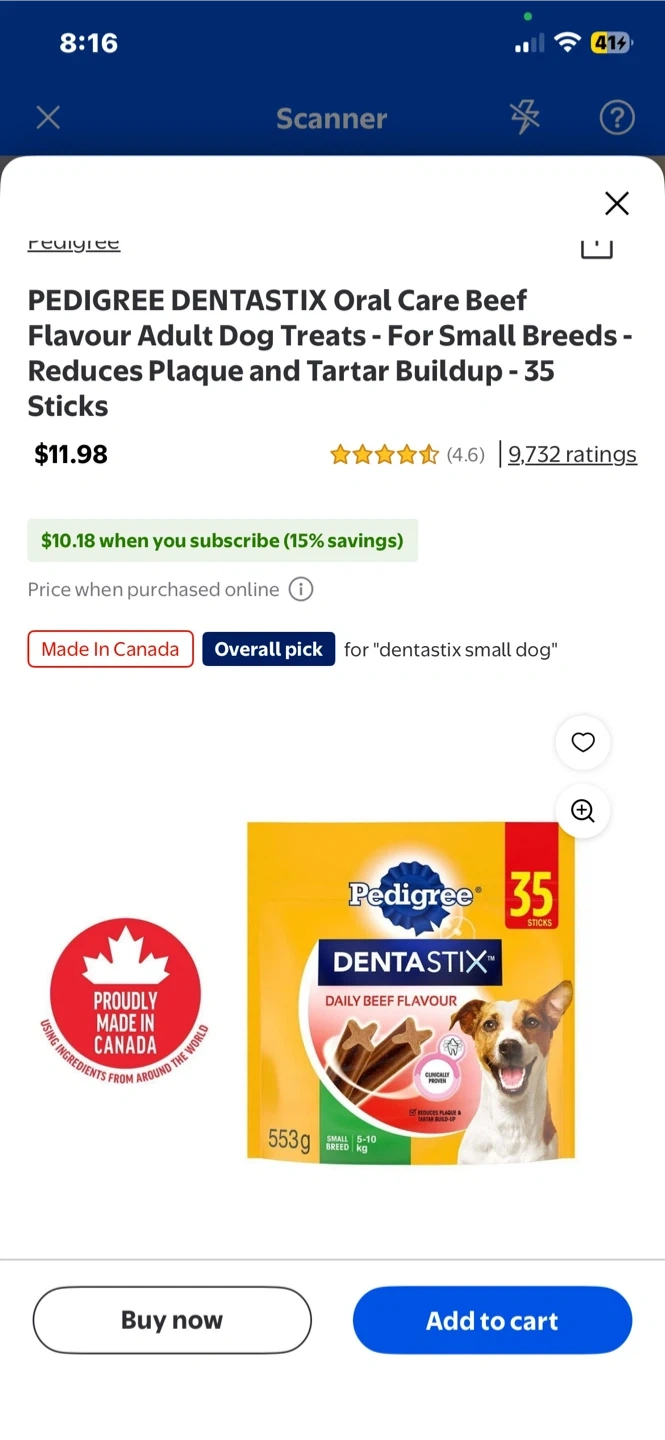
Task: Toggle the scanner flash icon
Action: pos(524,118)
